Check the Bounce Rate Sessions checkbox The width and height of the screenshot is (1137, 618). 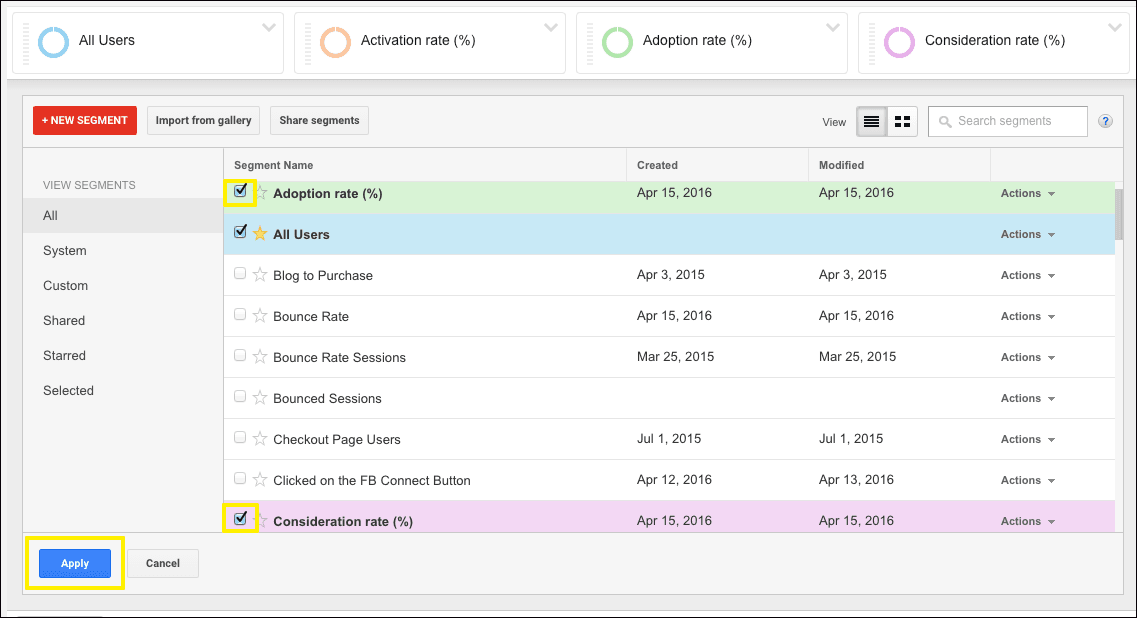point(240,355)
